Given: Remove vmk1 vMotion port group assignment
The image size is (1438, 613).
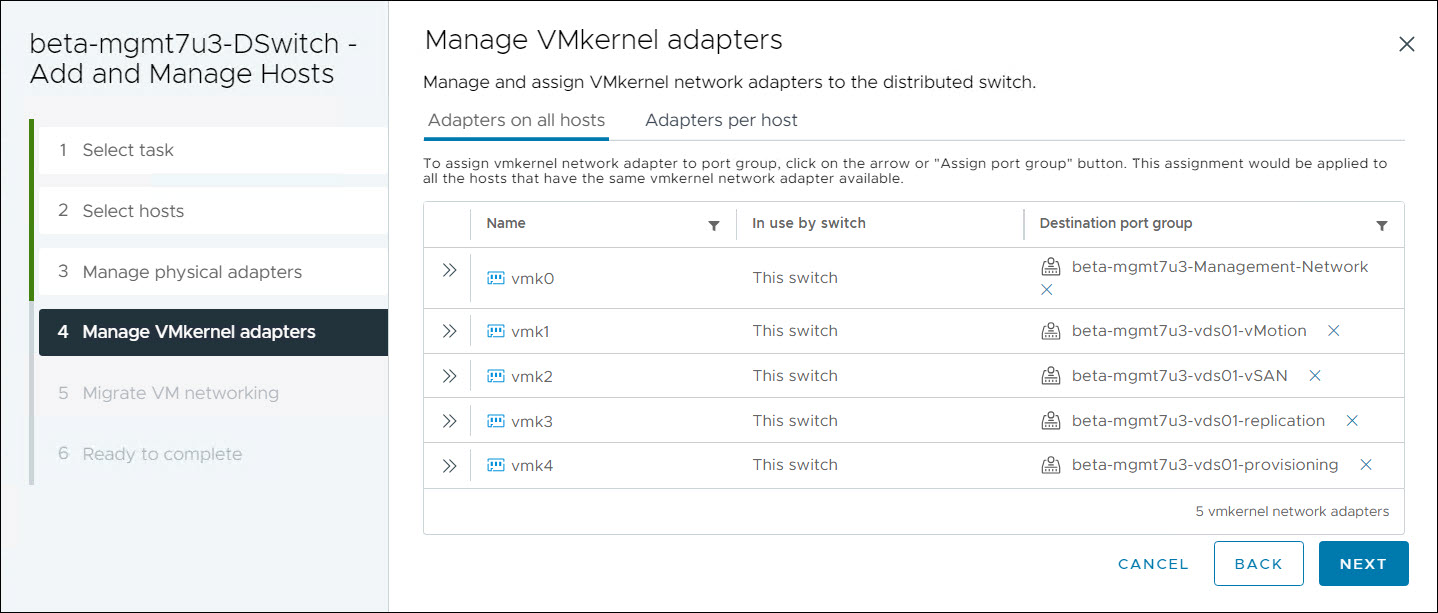Looking at the screenshot, I should pyautogui.click(x=1333, y=331).
